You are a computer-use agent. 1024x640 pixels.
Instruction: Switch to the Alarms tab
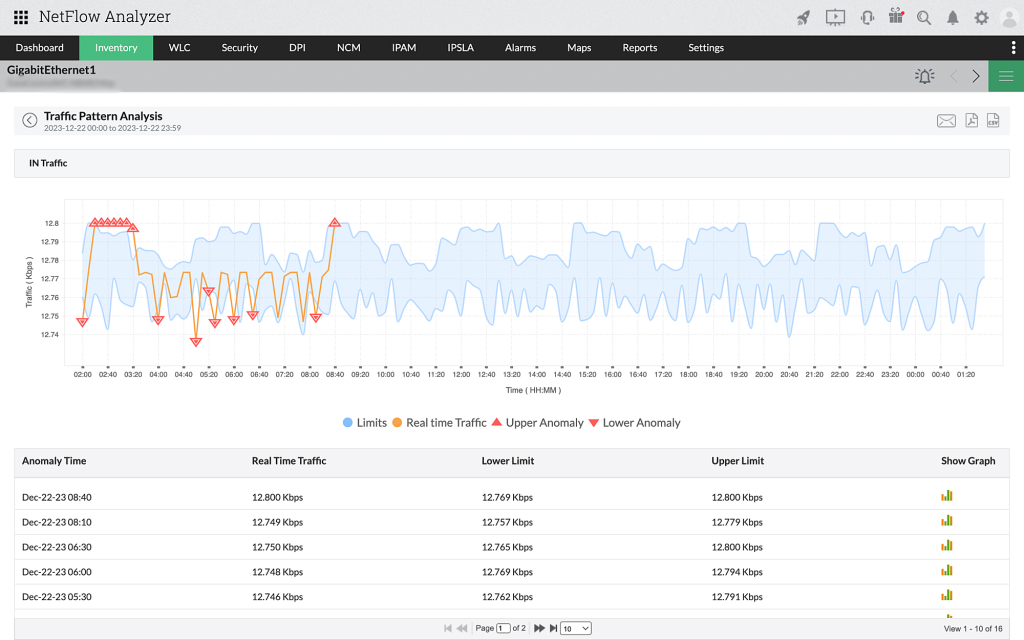coord(520,47)
